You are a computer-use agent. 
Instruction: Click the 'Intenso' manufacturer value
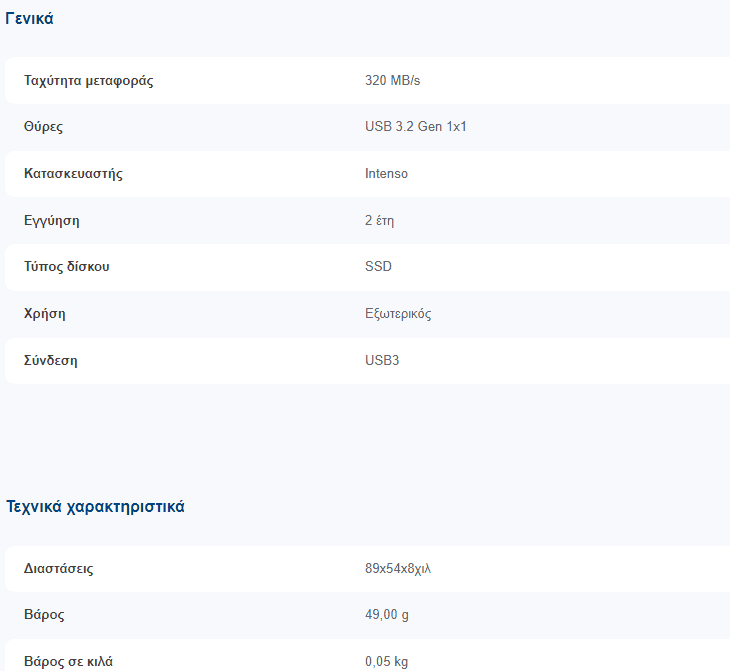coord(386,174)
